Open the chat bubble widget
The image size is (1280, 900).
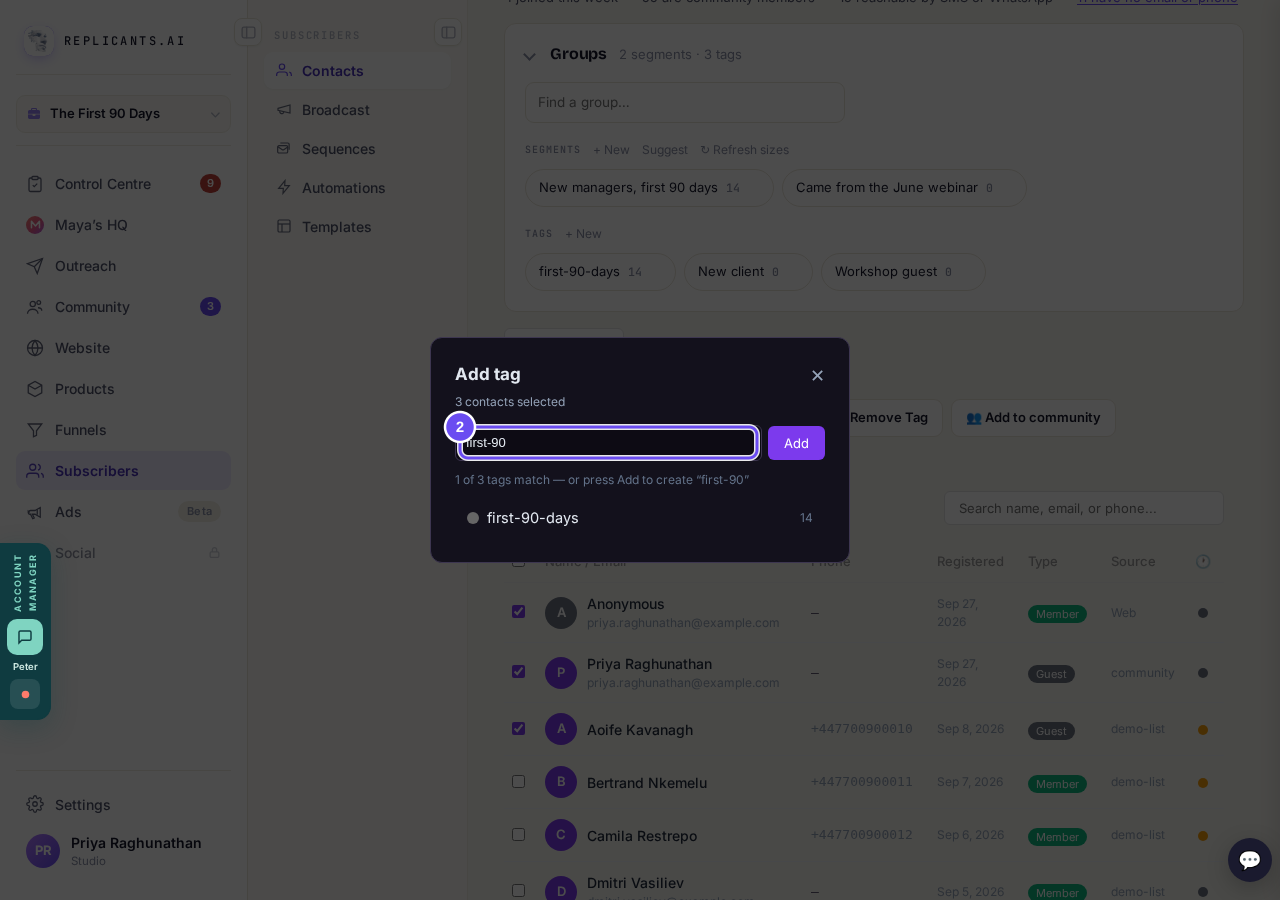pyautogui.click(x=1250, y=860)
